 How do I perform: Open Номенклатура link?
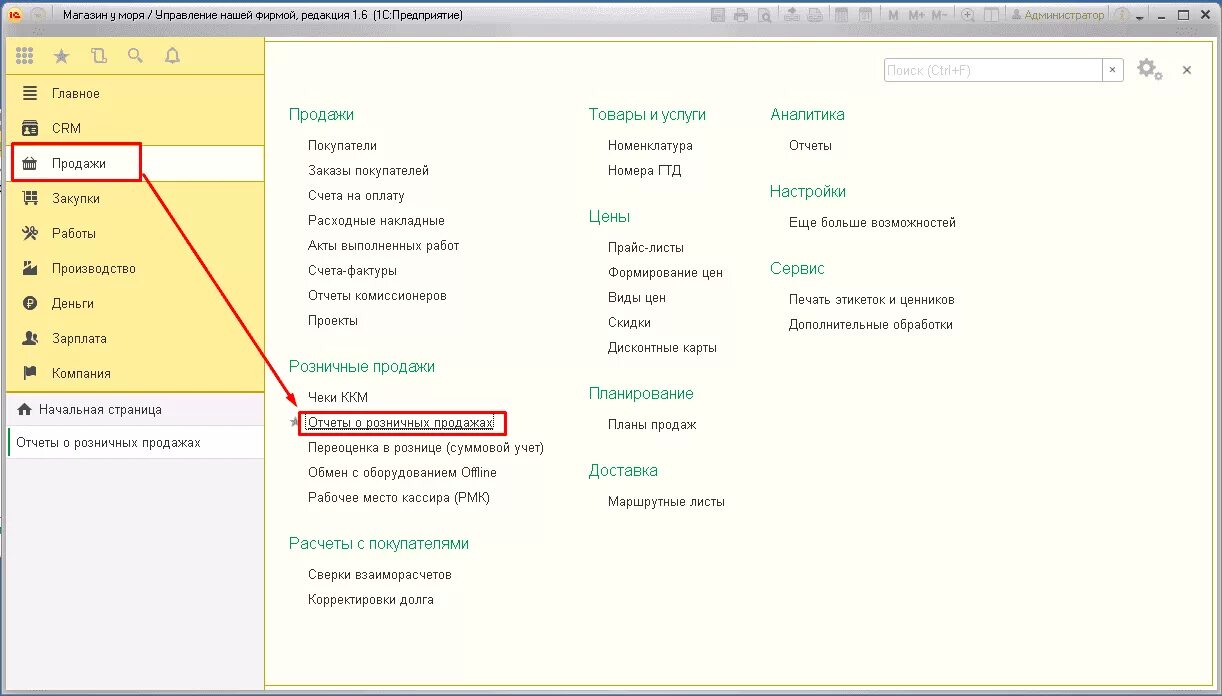point(650,145)
